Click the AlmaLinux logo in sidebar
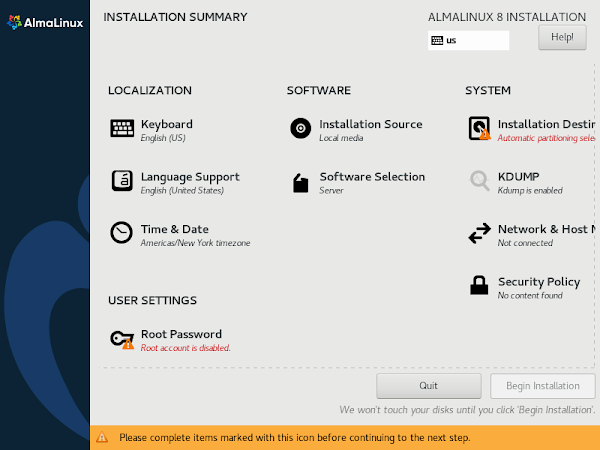The image size is (600, 450). pyautogui.click(x=45, y=23)
